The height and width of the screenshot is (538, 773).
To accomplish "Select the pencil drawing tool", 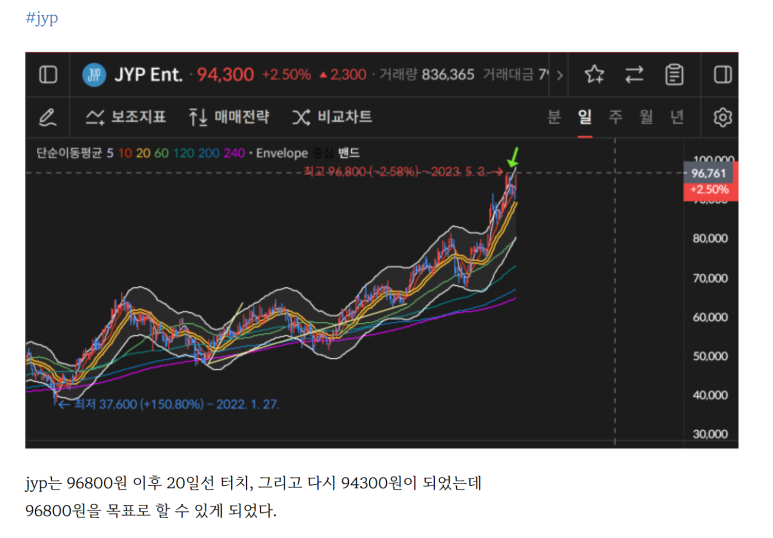I will point(47,117).
